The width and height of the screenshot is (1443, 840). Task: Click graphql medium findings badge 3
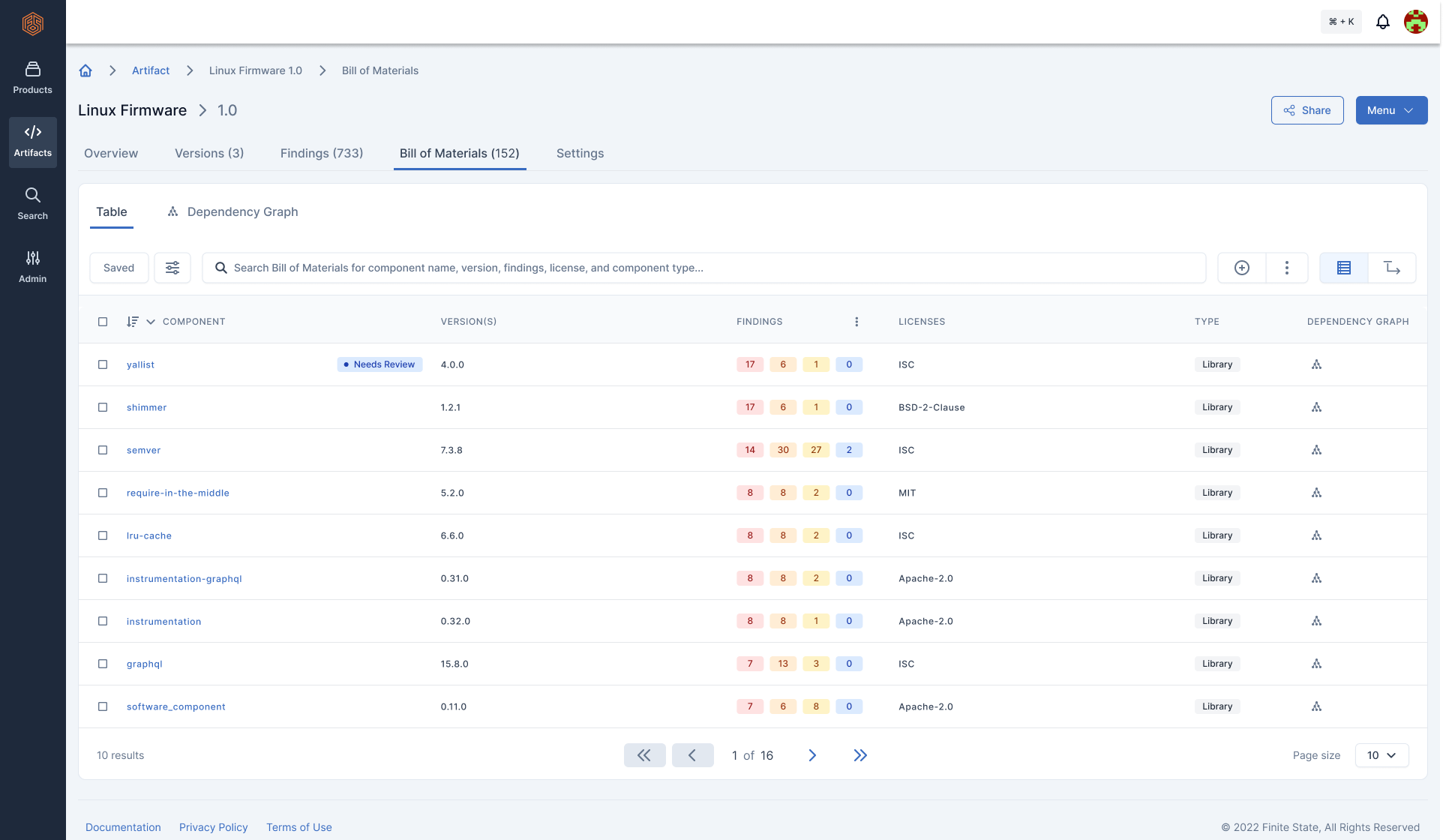pyautogui.click(x=816, y=664)
